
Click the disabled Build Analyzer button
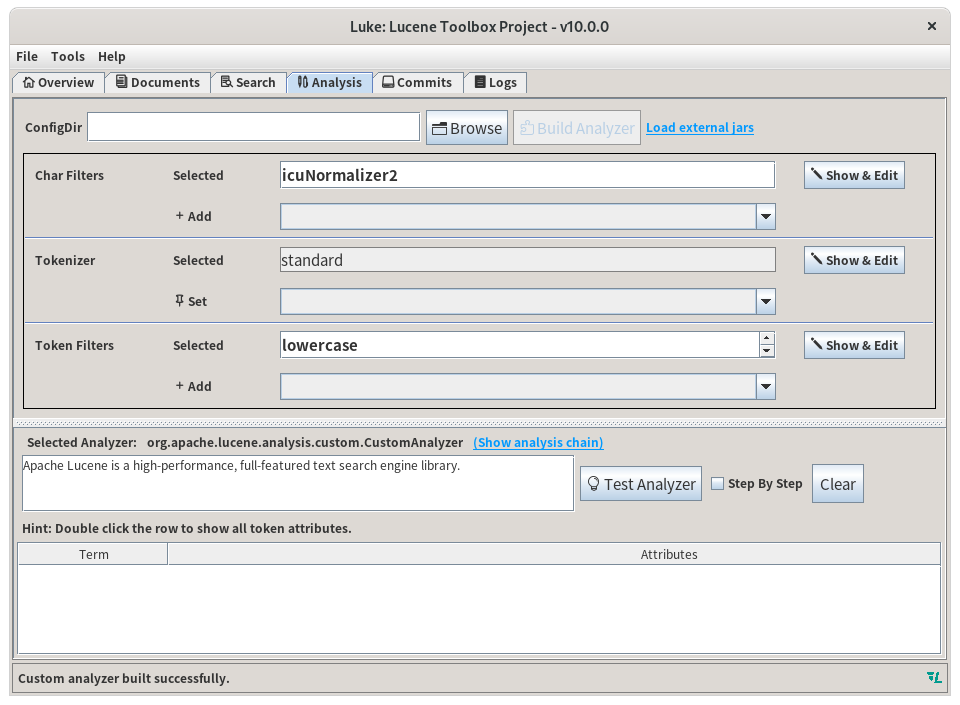pos(577,128)
